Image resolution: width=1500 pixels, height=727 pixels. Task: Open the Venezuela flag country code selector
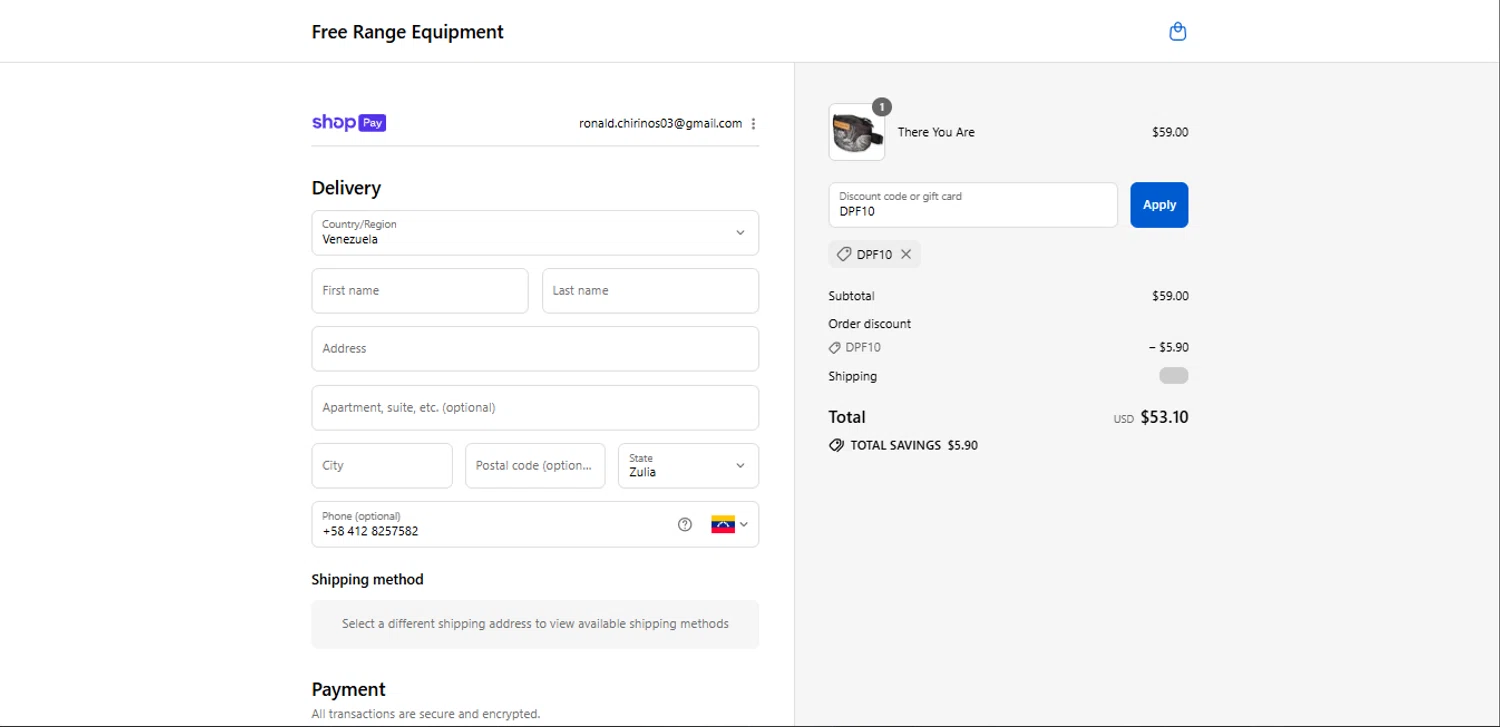pyautogui.click(x=730, y=524)
